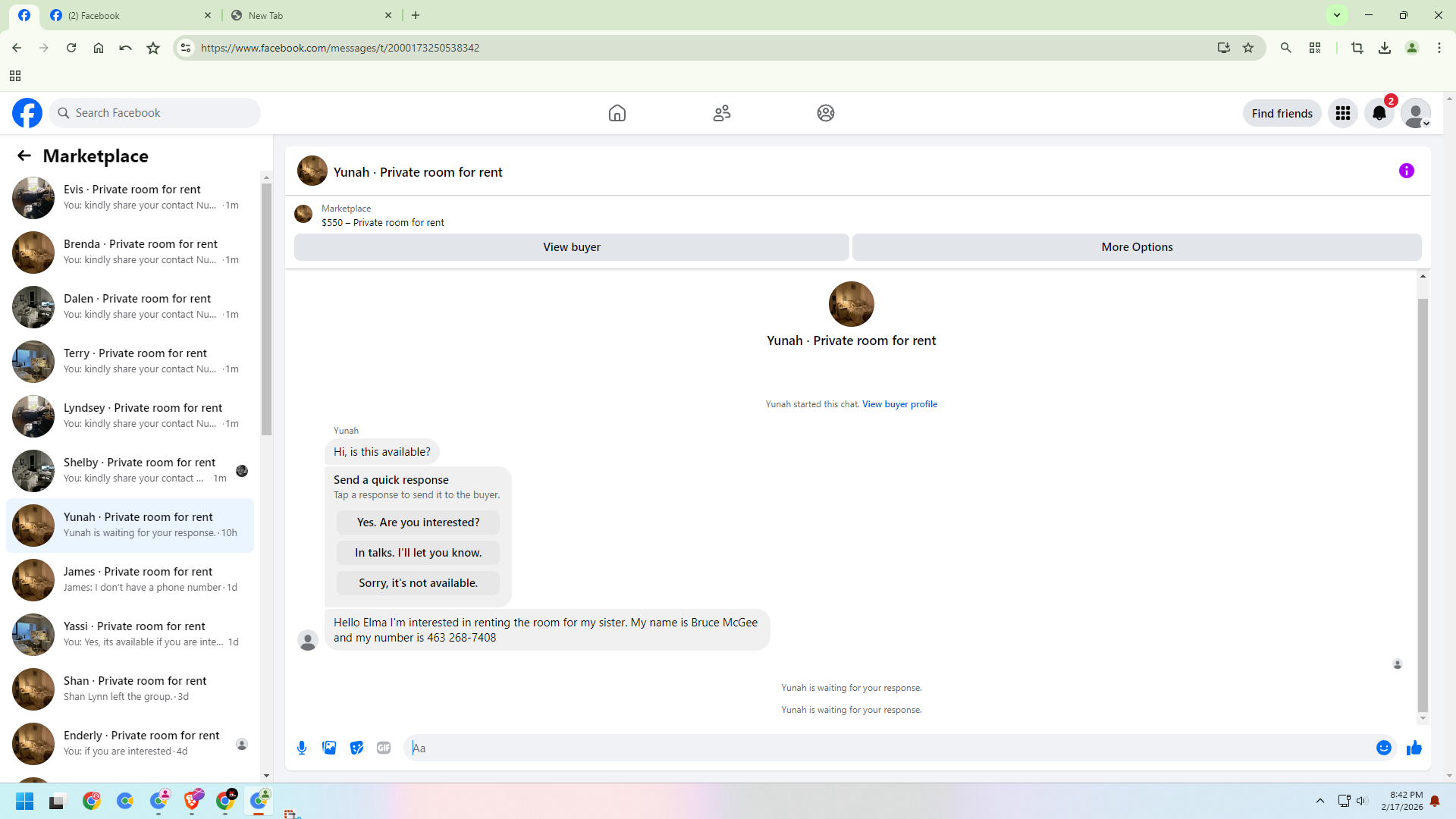Open the Facebook apps grid menu
The image size is (1456, 819).
(x=1343, y=113)
